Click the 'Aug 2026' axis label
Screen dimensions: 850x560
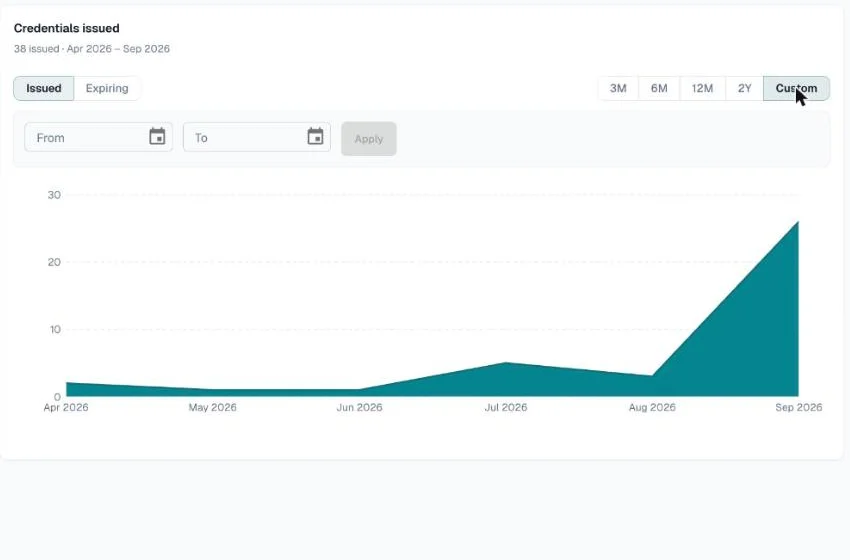pyautogui.click(x=652, y=408)
